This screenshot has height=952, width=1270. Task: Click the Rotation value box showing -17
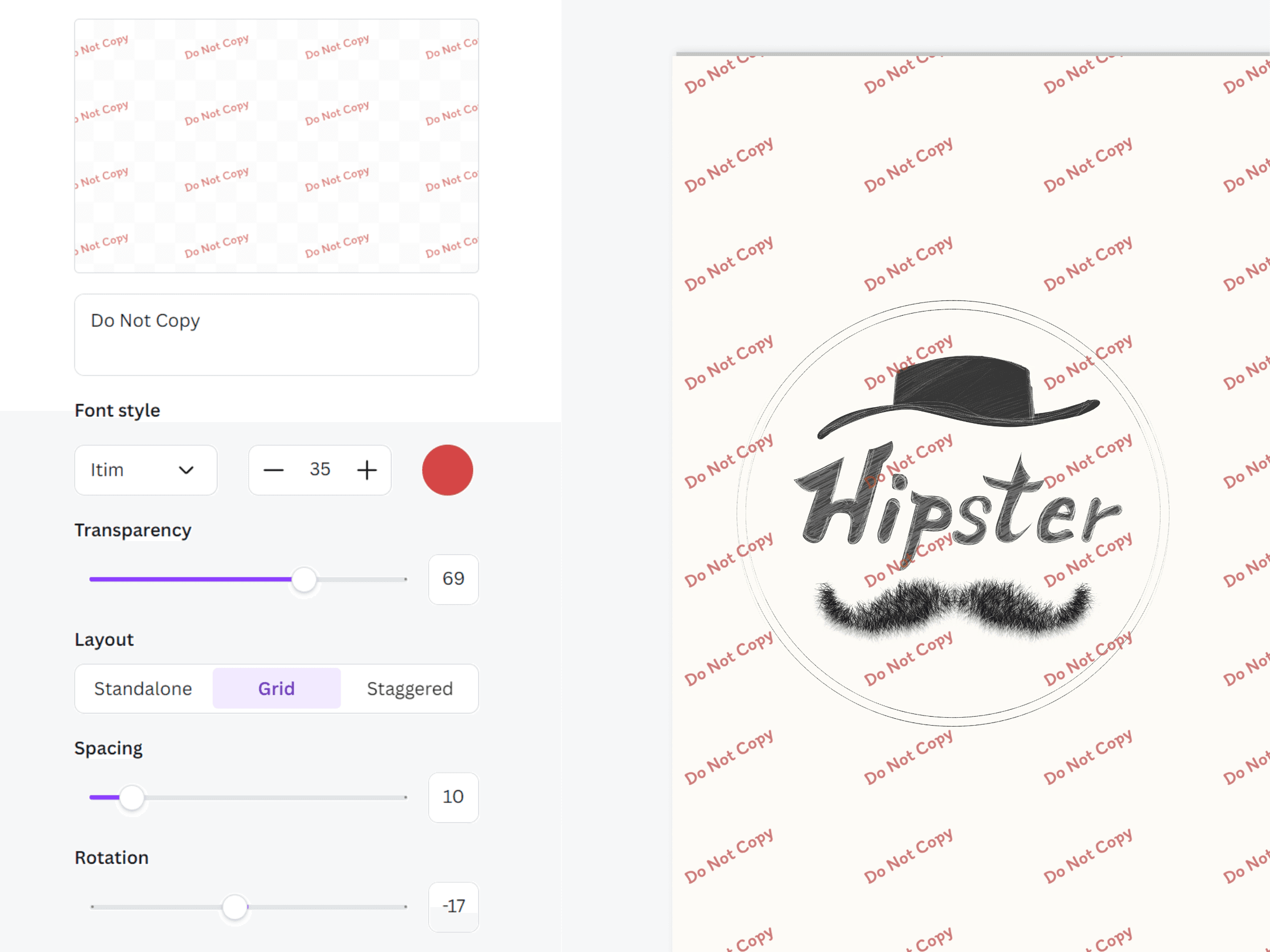pos(453,907)
